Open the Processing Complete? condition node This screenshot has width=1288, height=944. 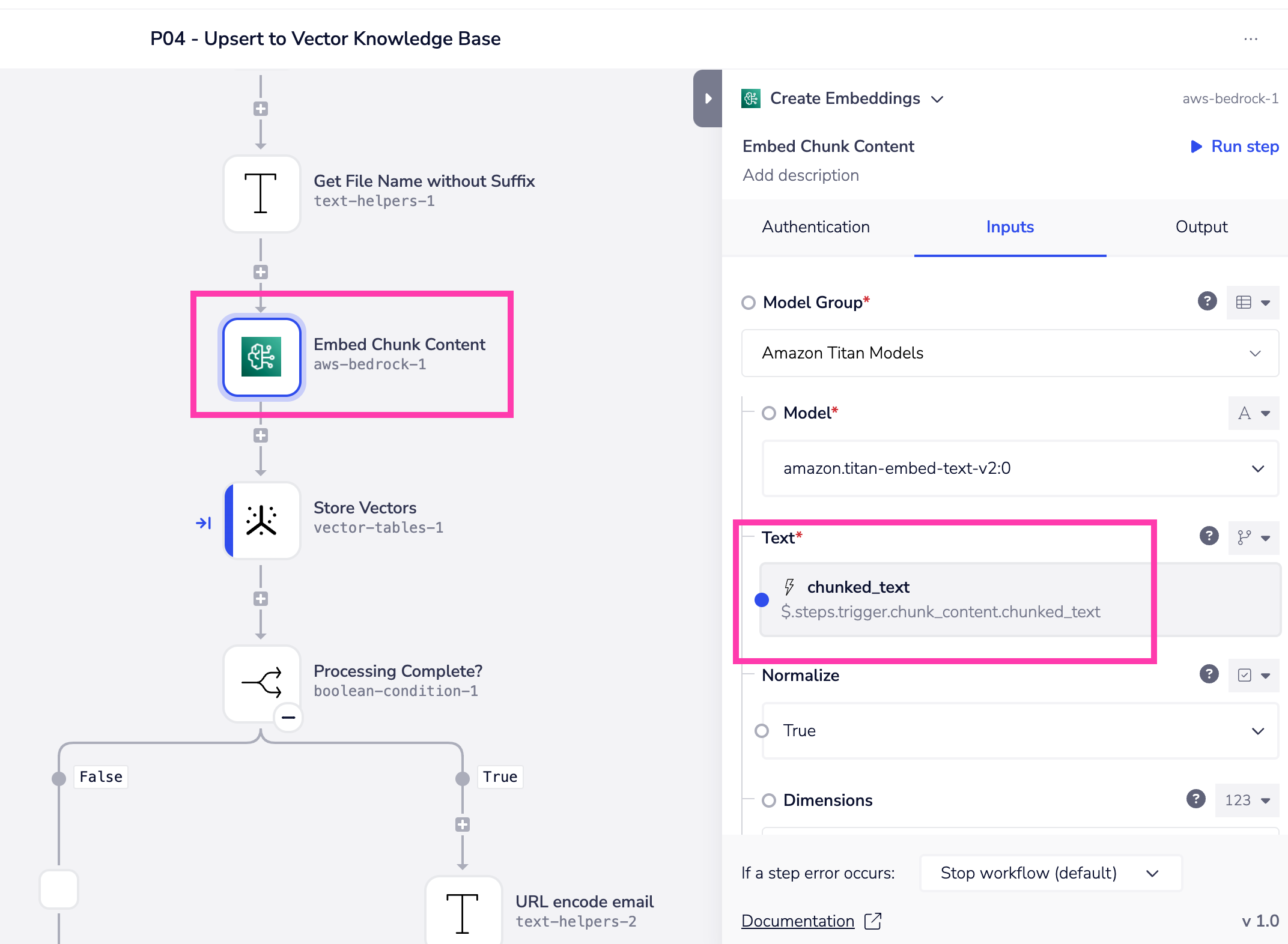click(x=261, y=683)
